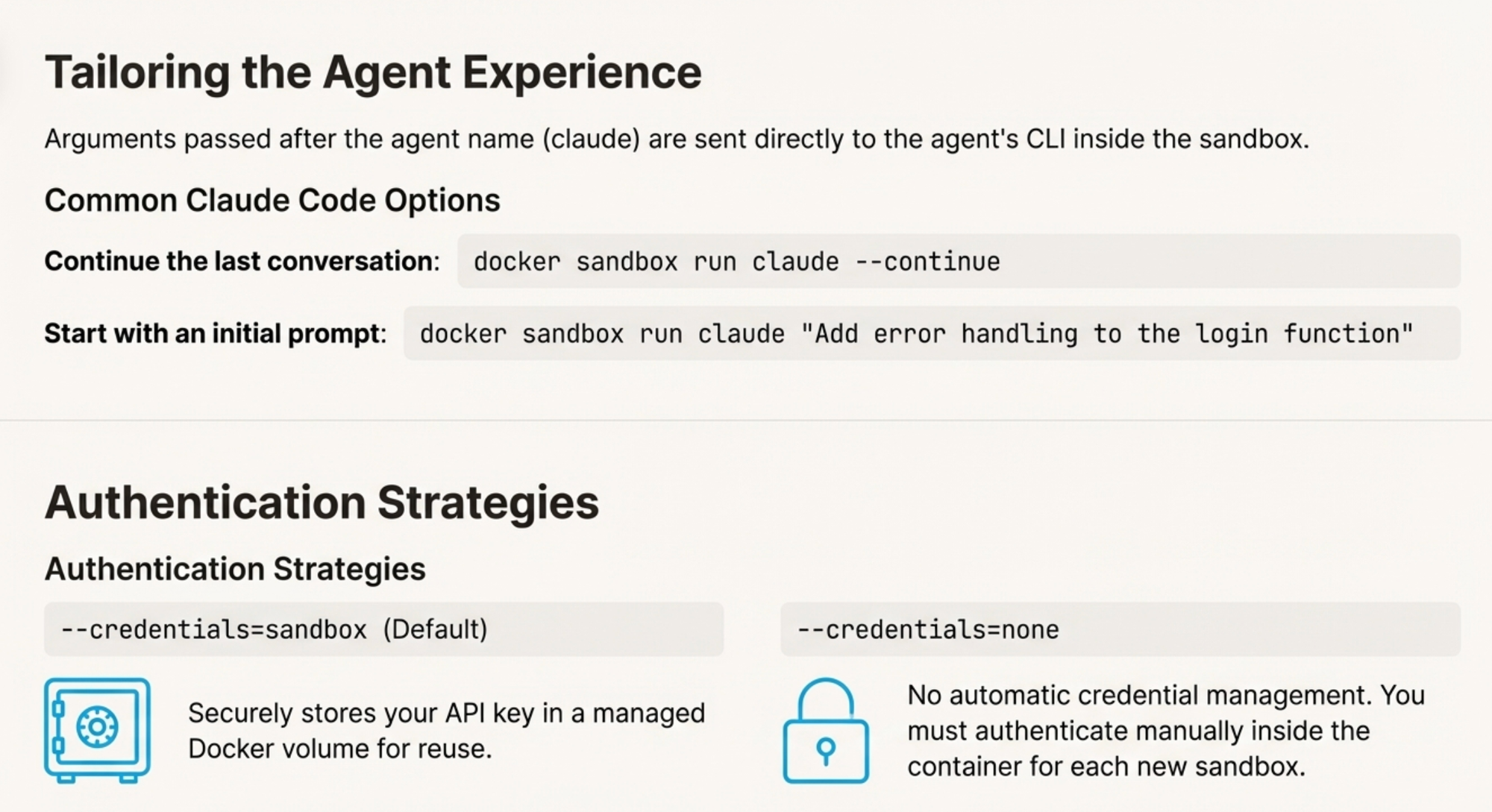Click the large "Authentication Strategies" title

click(x=322, y=503)
